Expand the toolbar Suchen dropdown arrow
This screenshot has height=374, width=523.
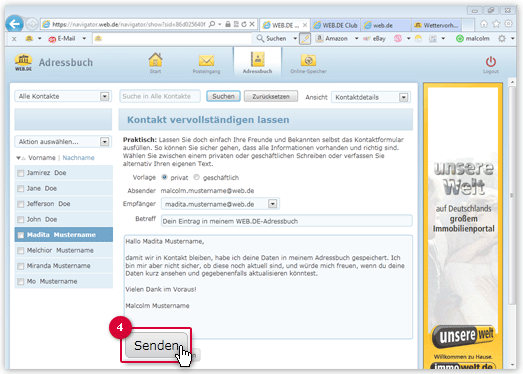coord(295,39)
